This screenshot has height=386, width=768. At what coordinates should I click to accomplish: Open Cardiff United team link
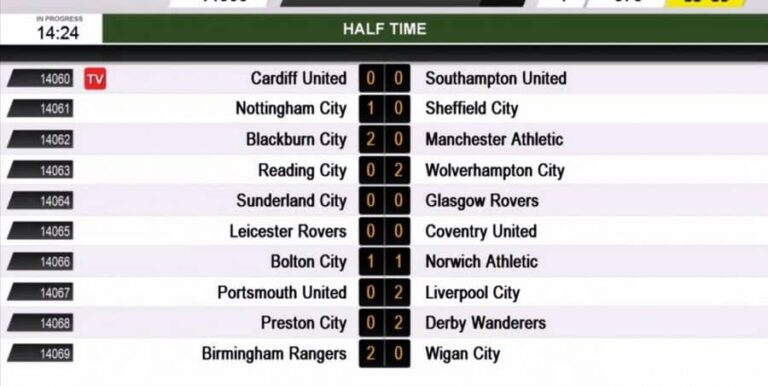298,78
